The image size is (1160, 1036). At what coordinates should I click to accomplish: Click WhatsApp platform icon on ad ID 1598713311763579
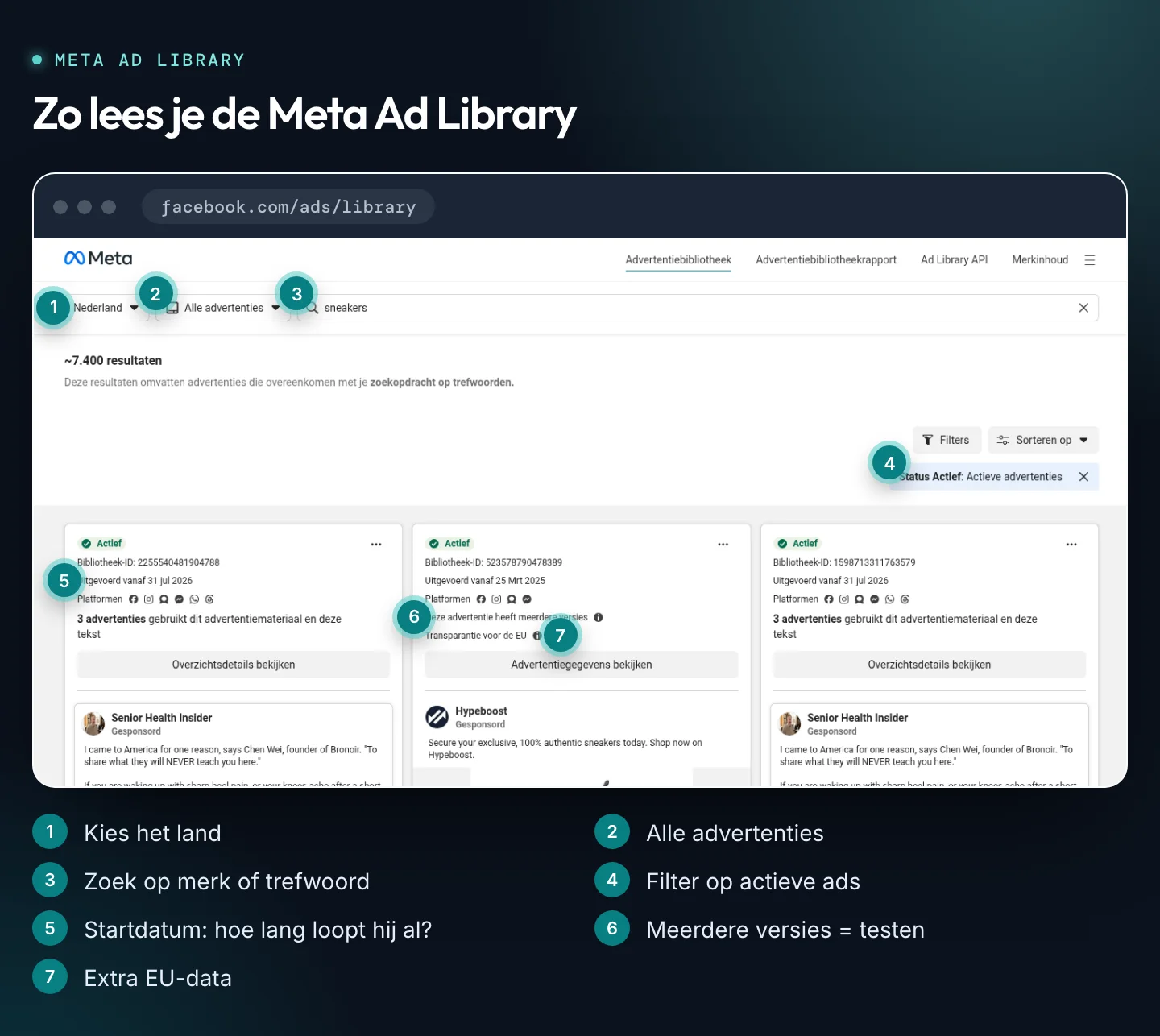click(x=890, y=599)
